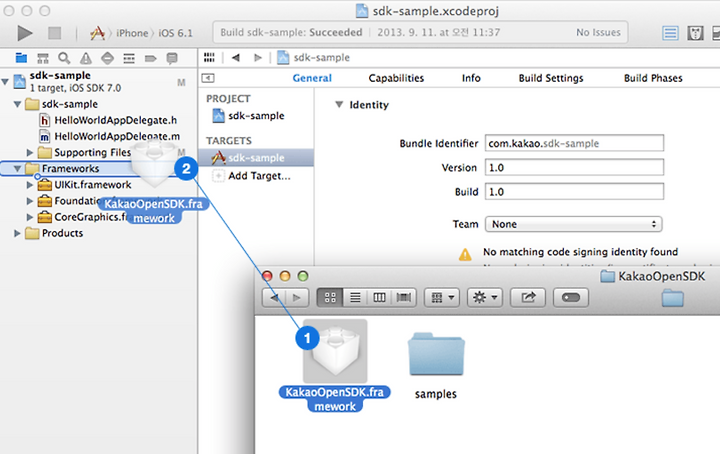Open Finder arrange-by dropdown
Viewport: 720px width, 454px height.
click(442, 298)
